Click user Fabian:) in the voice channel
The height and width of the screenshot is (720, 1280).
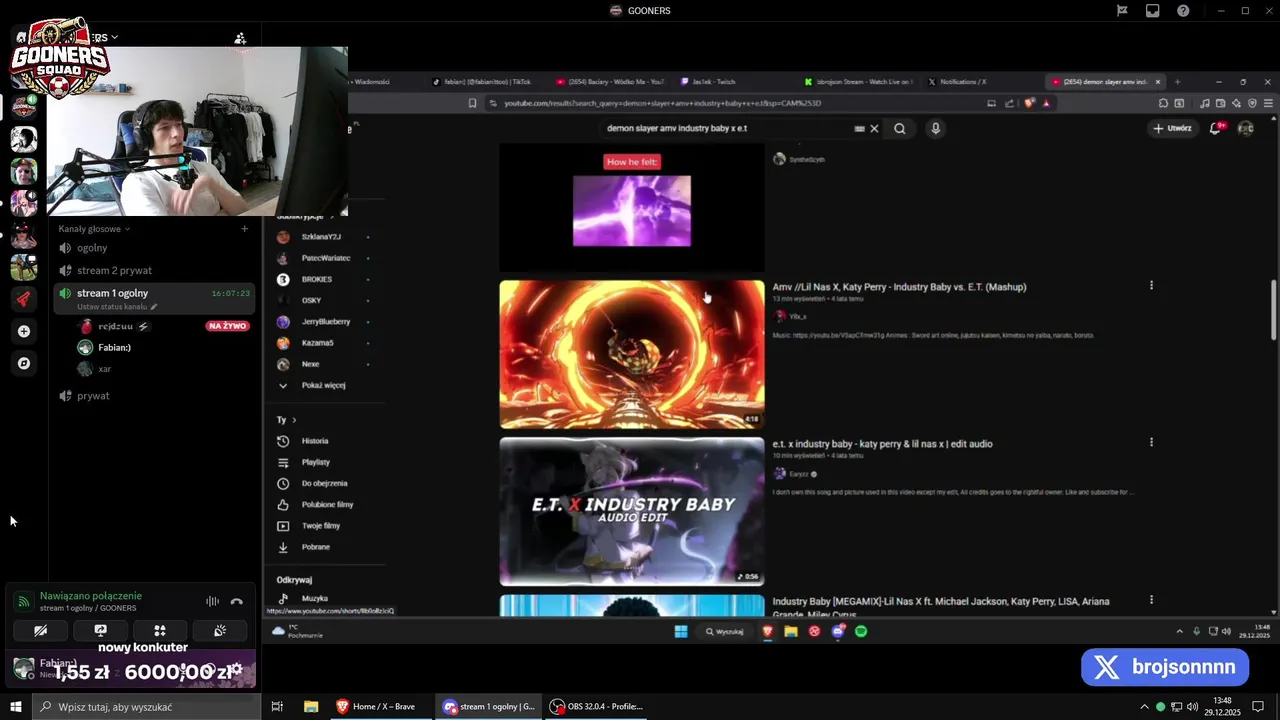tap(105, 347)
